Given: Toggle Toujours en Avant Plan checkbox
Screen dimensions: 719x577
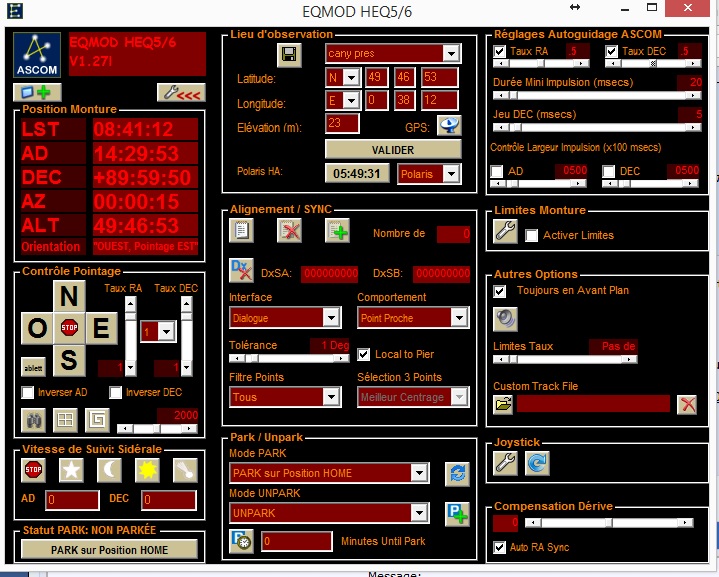Looking at the screenshot, I should pyautogui.click(x=500, y=291).
